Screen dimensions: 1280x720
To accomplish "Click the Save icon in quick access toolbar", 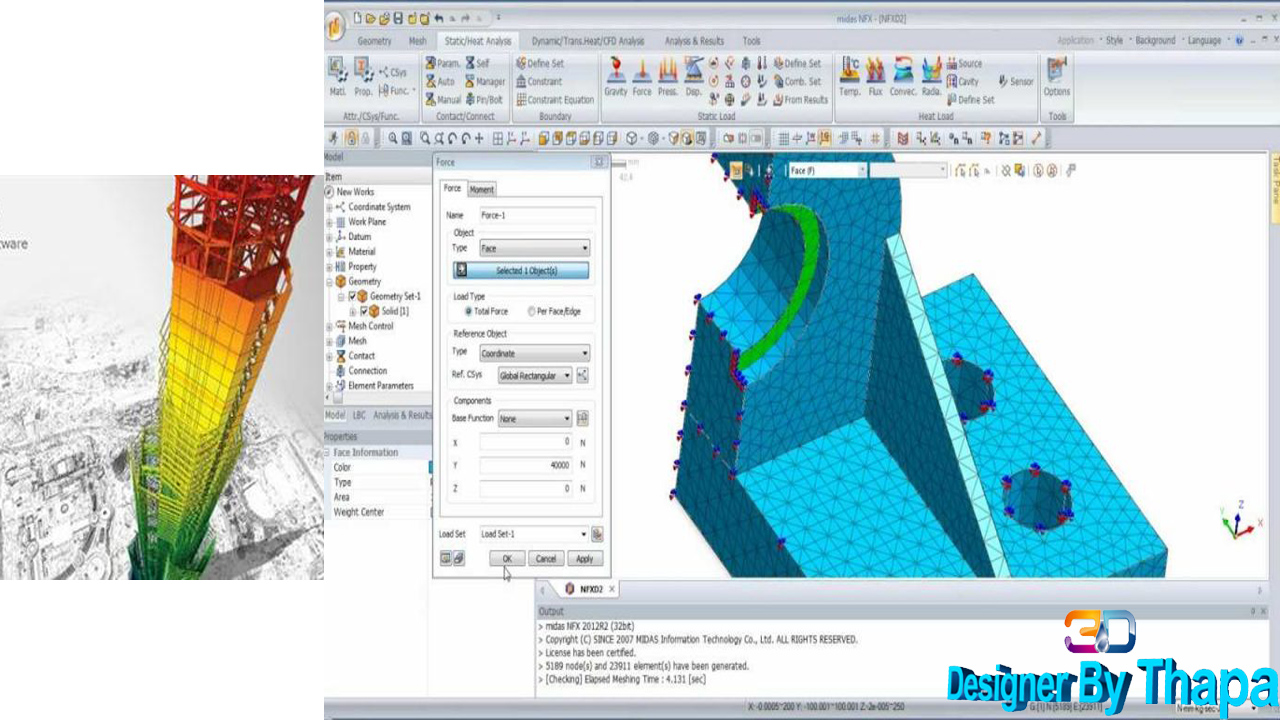I will (398, 18).
